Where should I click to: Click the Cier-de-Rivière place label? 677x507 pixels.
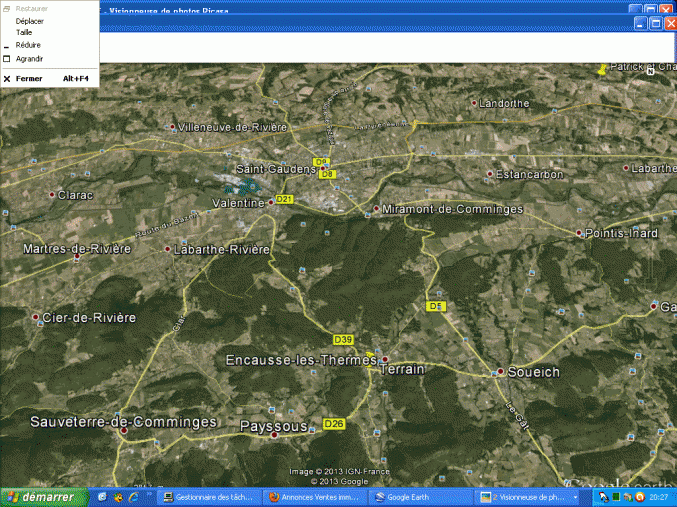tap(89, 318)
